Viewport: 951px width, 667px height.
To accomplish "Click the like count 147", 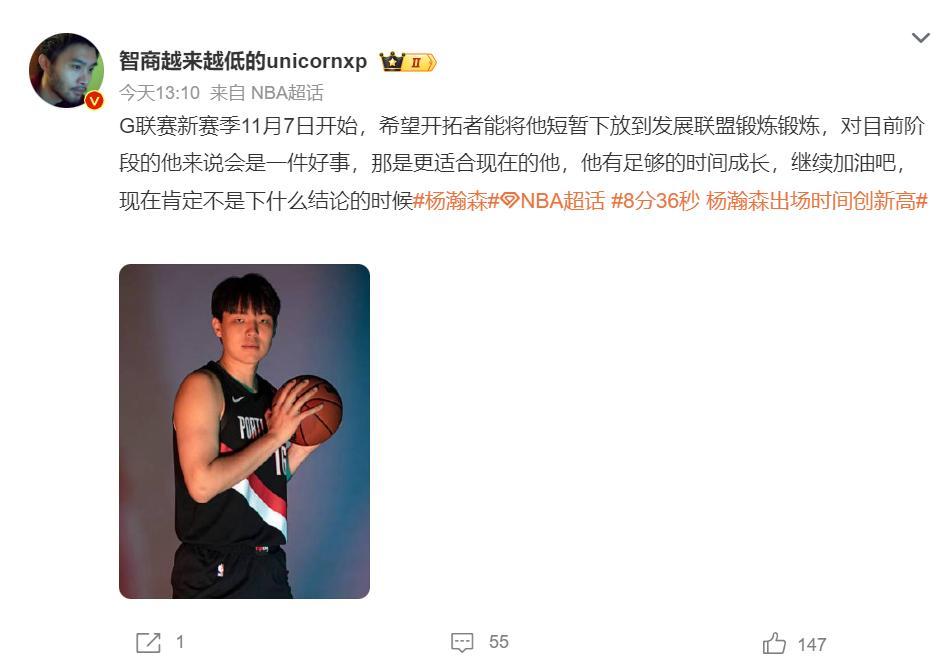I will pyautogui.click(x=812, y=645).
